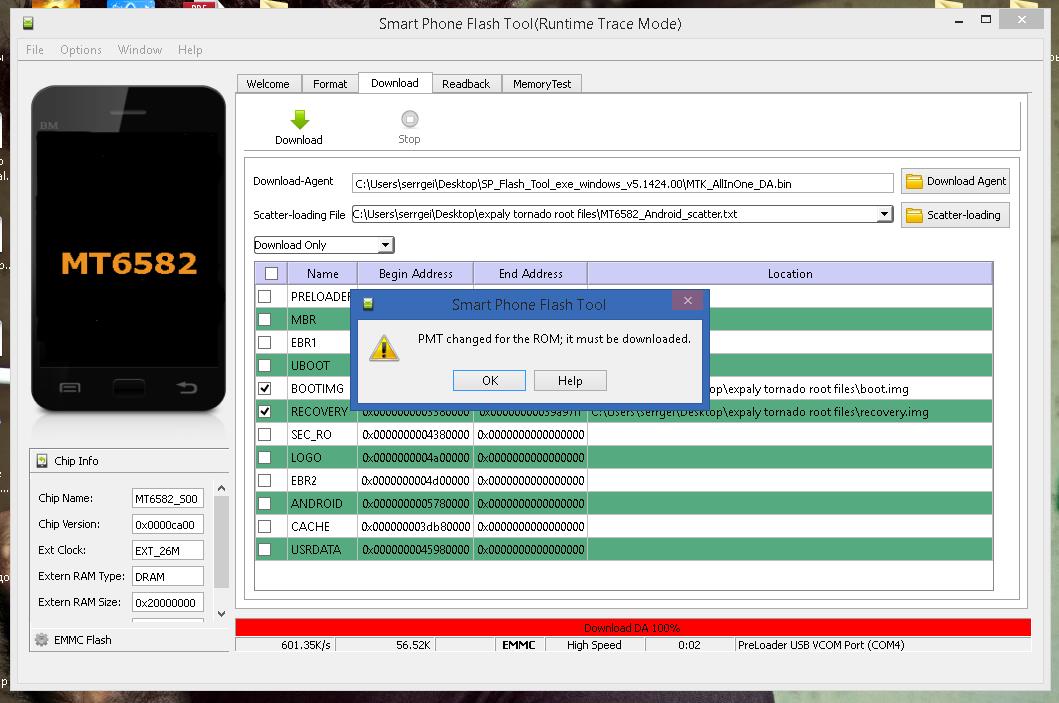This screenshot has width=1059, height=703.
Task: Uncheck the RECOVERY partition checkbox
Action: click(265, 411)
